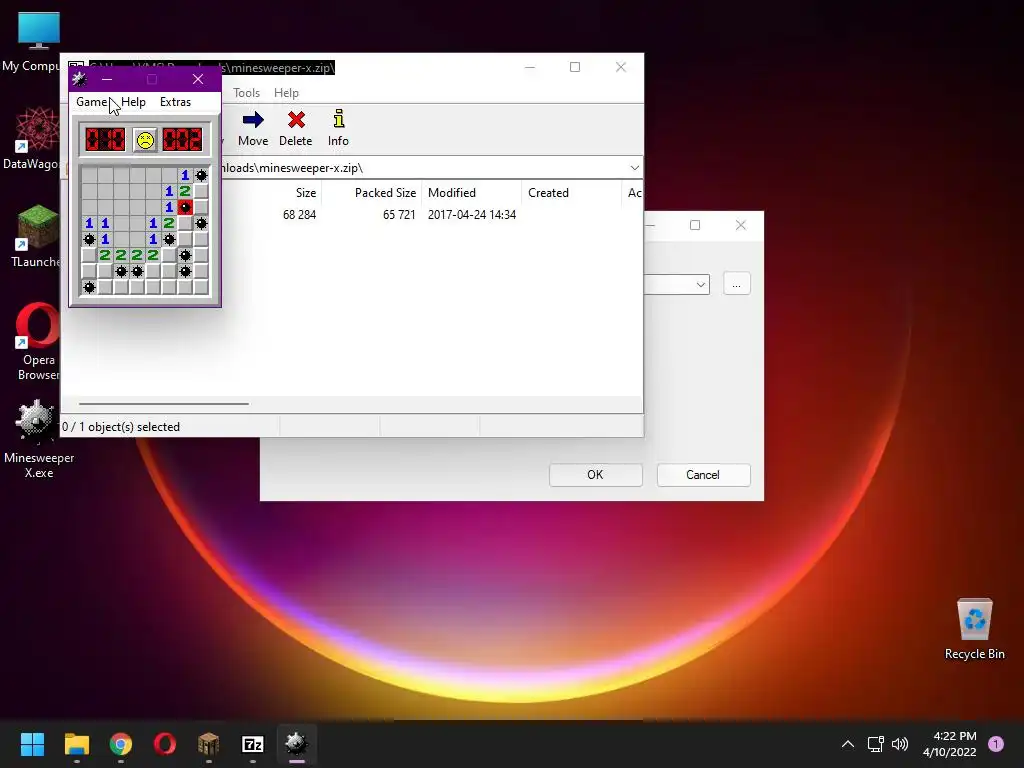Open the Windows Start menu
The image size is (1024, 768).
click(x=32, y=744)
